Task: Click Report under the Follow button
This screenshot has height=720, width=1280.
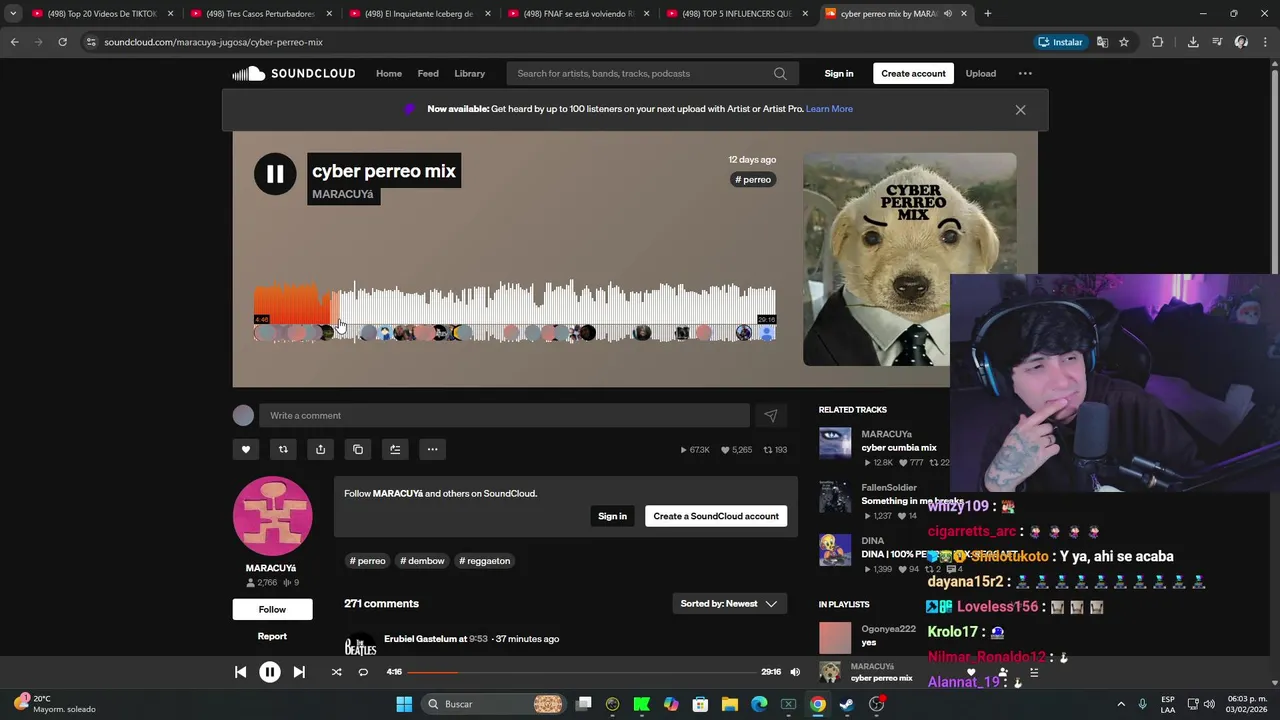Action: coord(272,636)
